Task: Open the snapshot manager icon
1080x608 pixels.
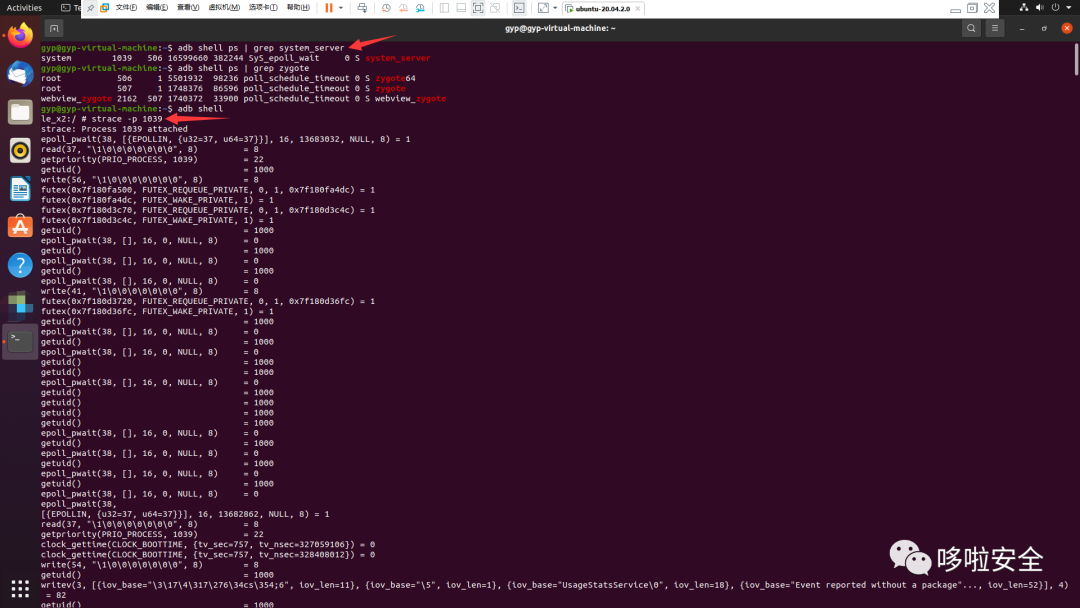Action: pyautogui.click(x=420, y=8)
